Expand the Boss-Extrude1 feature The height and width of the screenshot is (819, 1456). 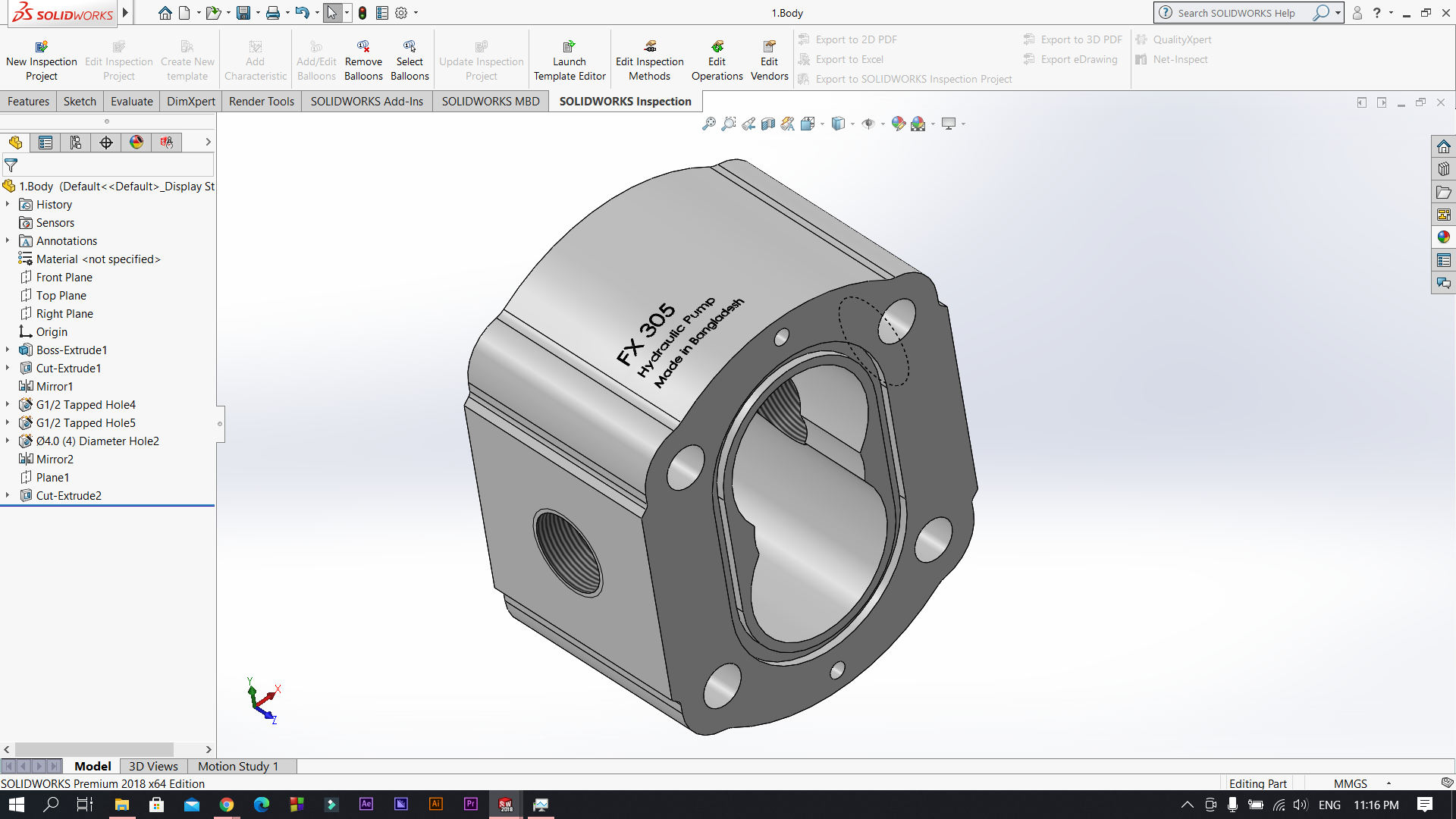(x=8, y=350)
